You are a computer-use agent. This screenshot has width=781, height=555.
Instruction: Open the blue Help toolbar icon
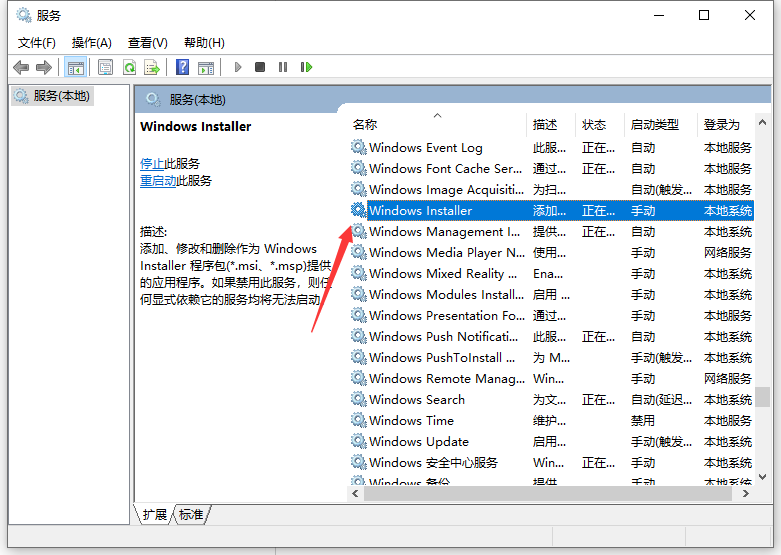click(183, 67)
